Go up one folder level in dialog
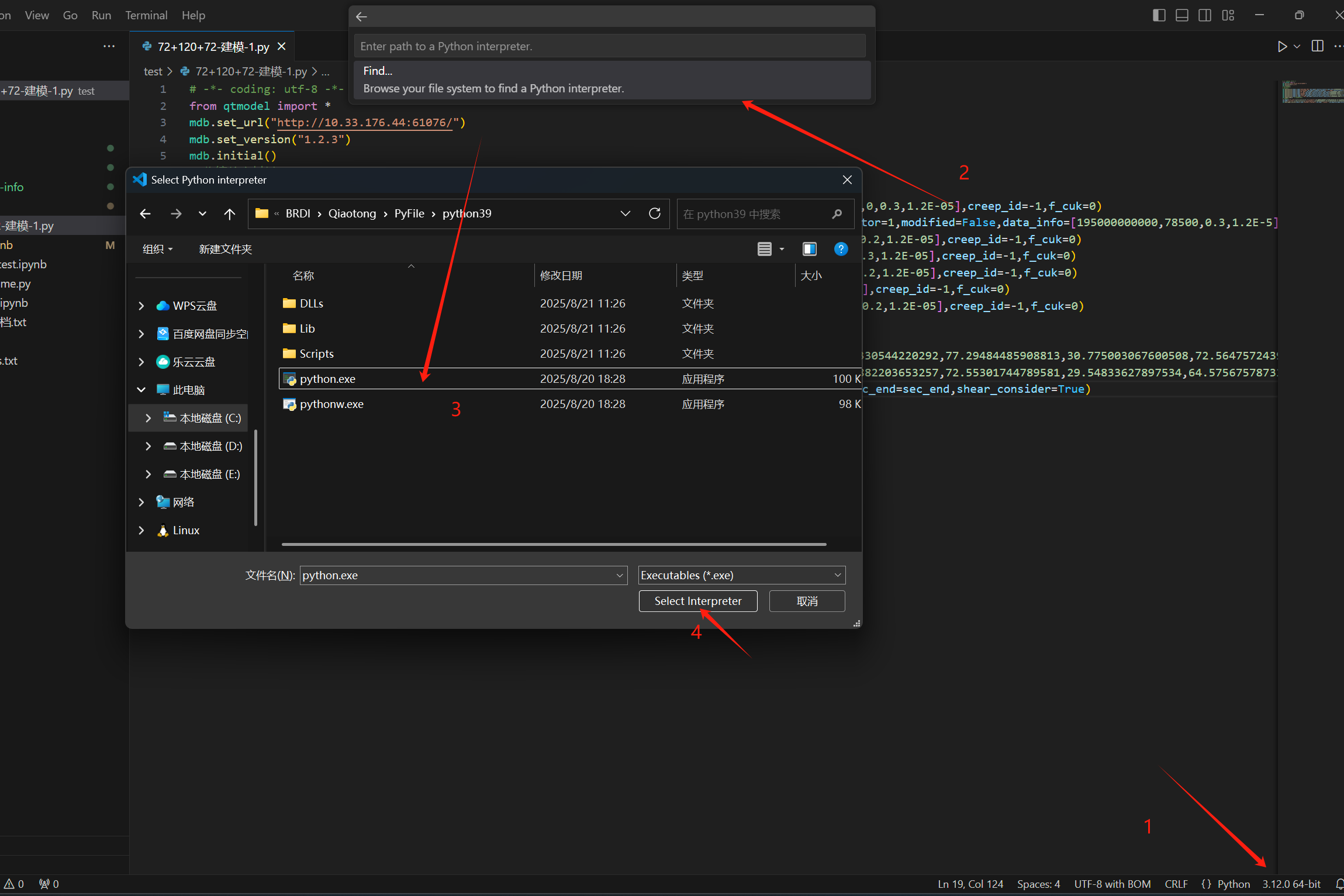 (229, 214)
